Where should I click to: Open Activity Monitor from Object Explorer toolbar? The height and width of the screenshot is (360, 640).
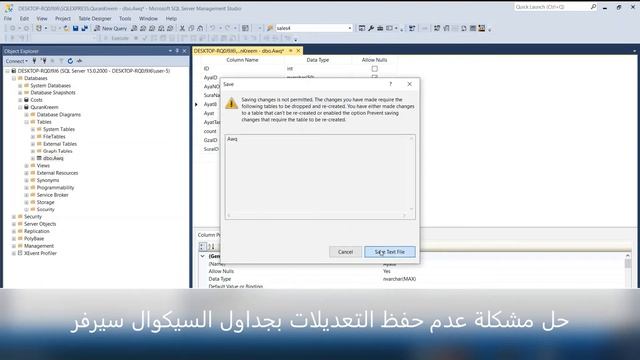pyautogui.click(x=80, y=61)
